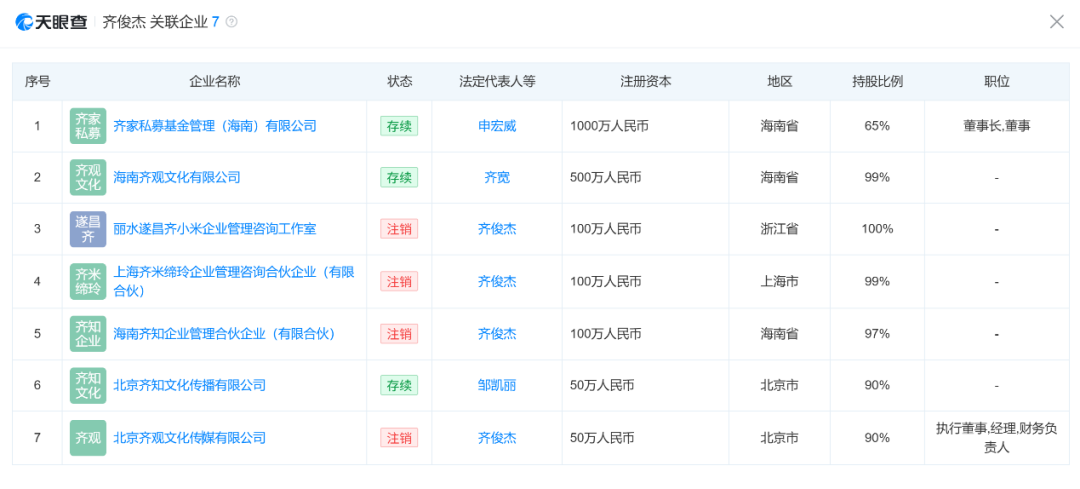The width and height of the screenshot is (1080, 489).
Task: Click the 浙江省 region cell
Action: pos(780,229)
